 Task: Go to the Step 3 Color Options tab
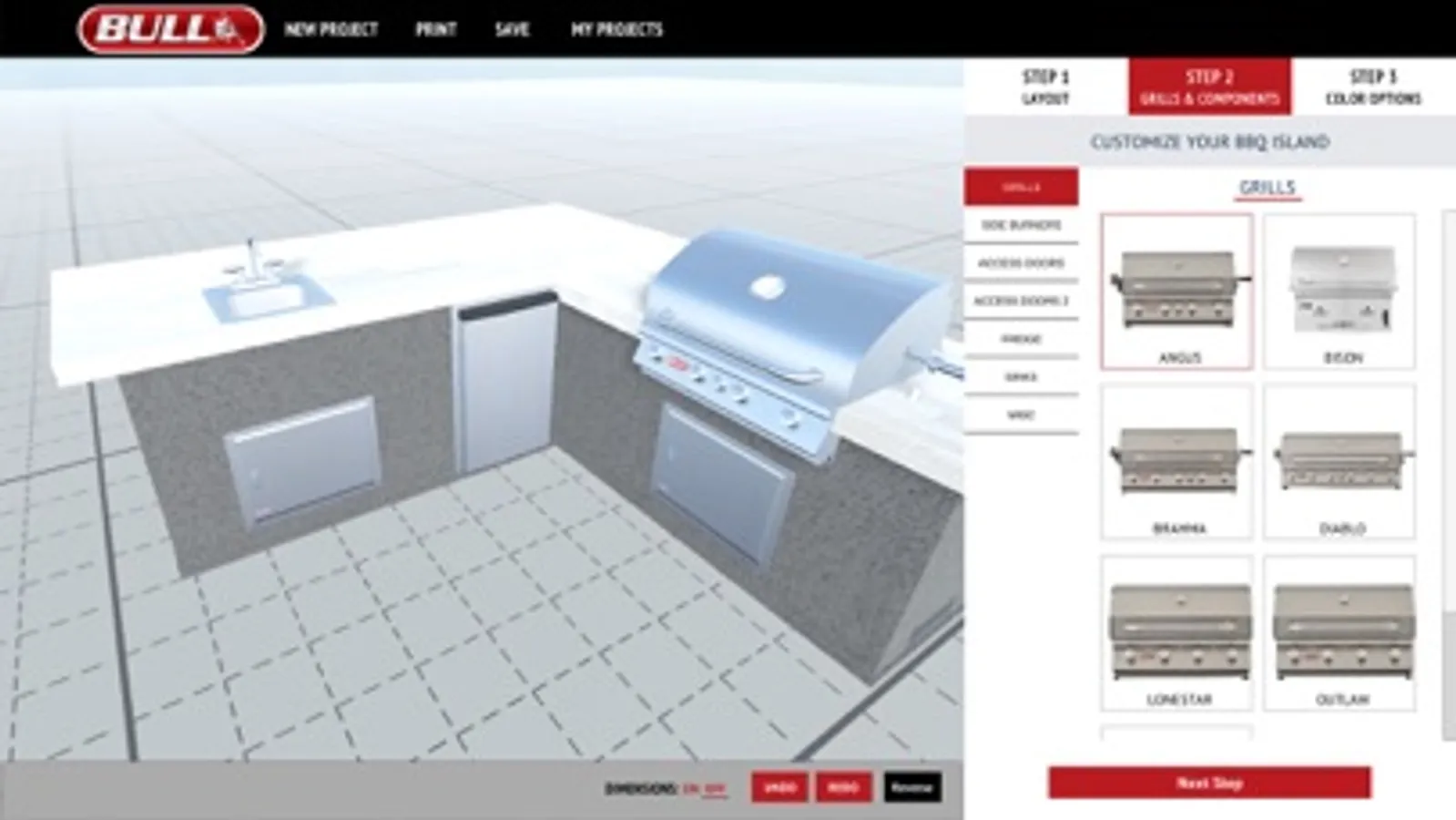point(1373,87)
